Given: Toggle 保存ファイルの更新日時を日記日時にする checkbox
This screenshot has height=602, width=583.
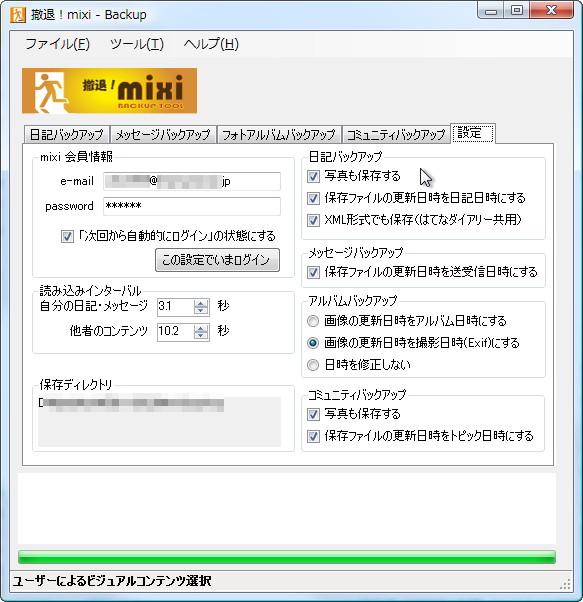Looking at the screenshot, I should [313, 198].
